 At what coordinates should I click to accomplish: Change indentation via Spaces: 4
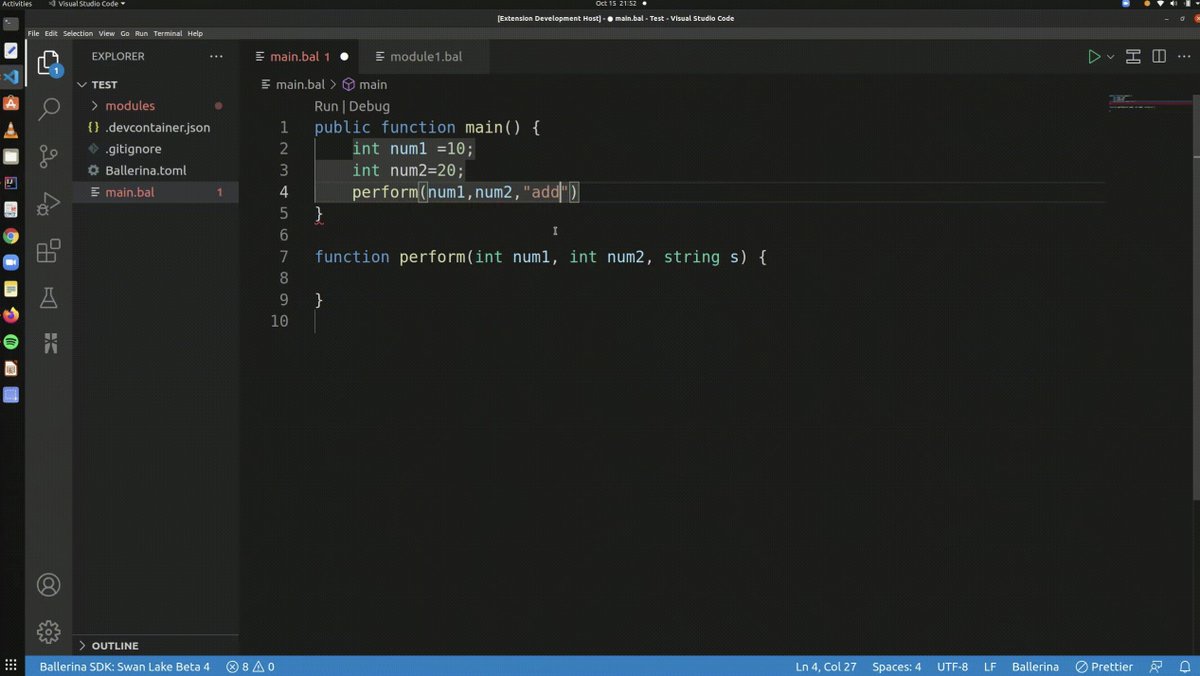pyautogui.click(x=897, y=666)
